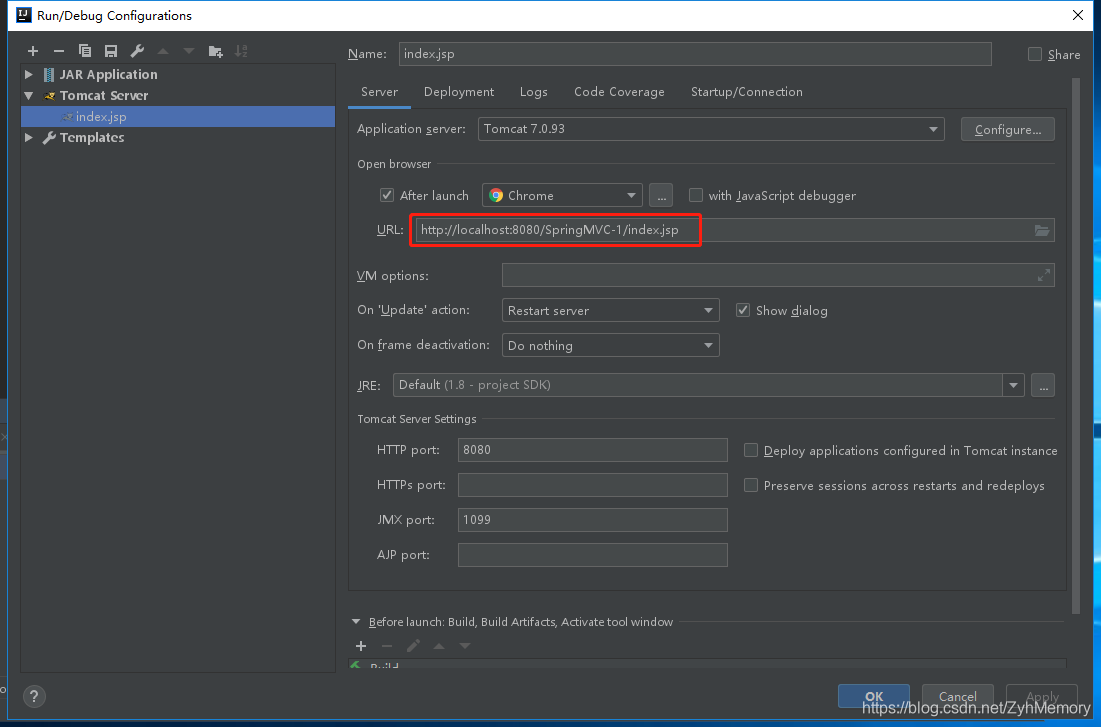Switch to the Server tab
Image resolution: width=1101 pixels, height=727 pixels.
[379, 92]
